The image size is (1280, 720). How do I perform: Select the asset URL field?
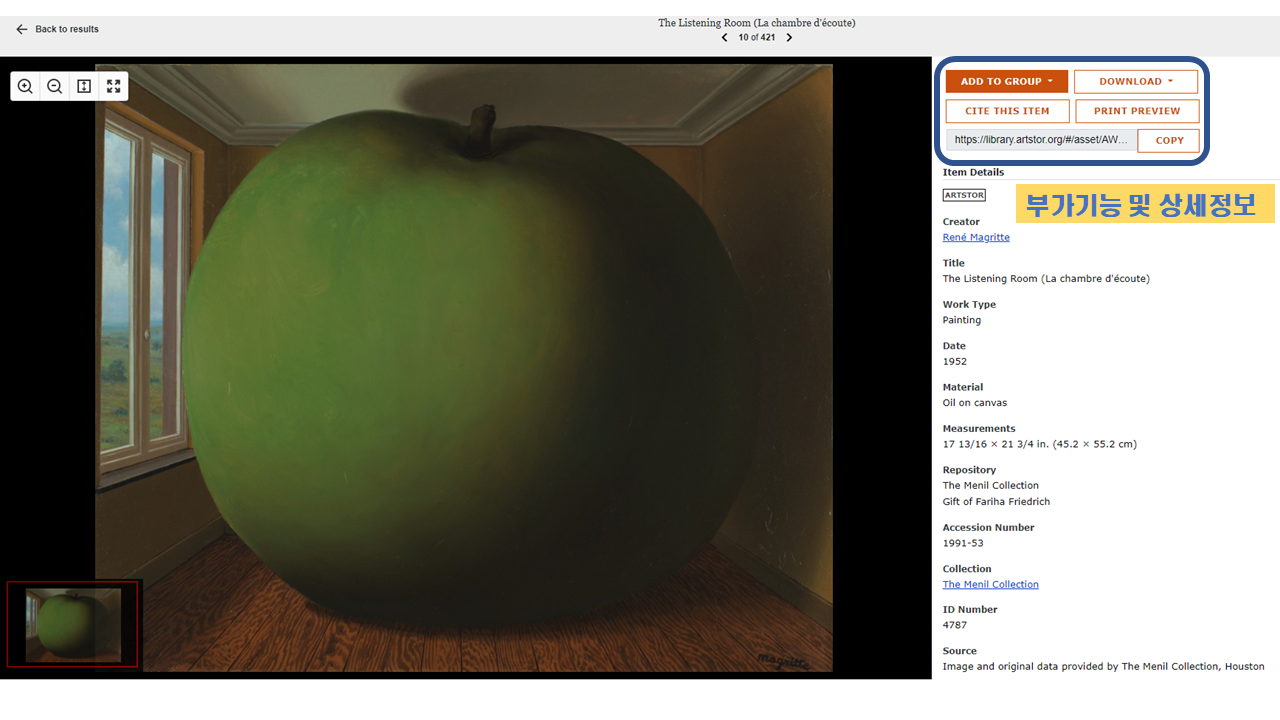[1042, 140]
